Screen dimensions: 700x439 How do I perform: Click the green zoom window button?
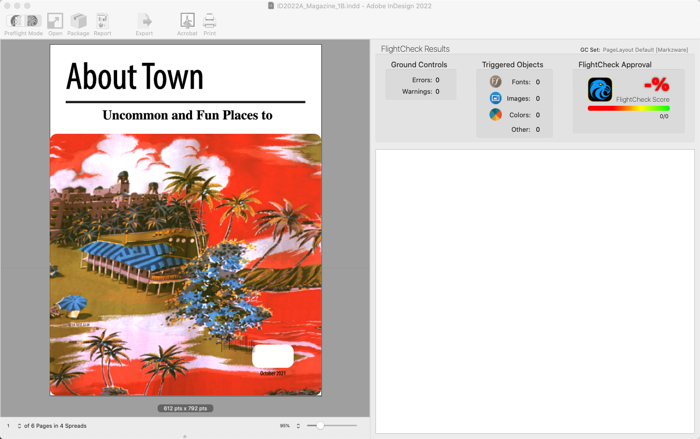coord(27,6)
